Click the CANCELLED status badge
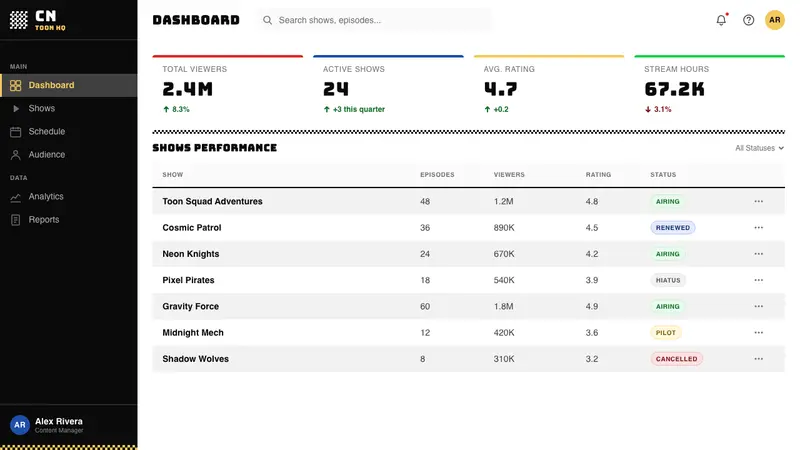Viewport: 800px width, 450px height. pos(677,359)
